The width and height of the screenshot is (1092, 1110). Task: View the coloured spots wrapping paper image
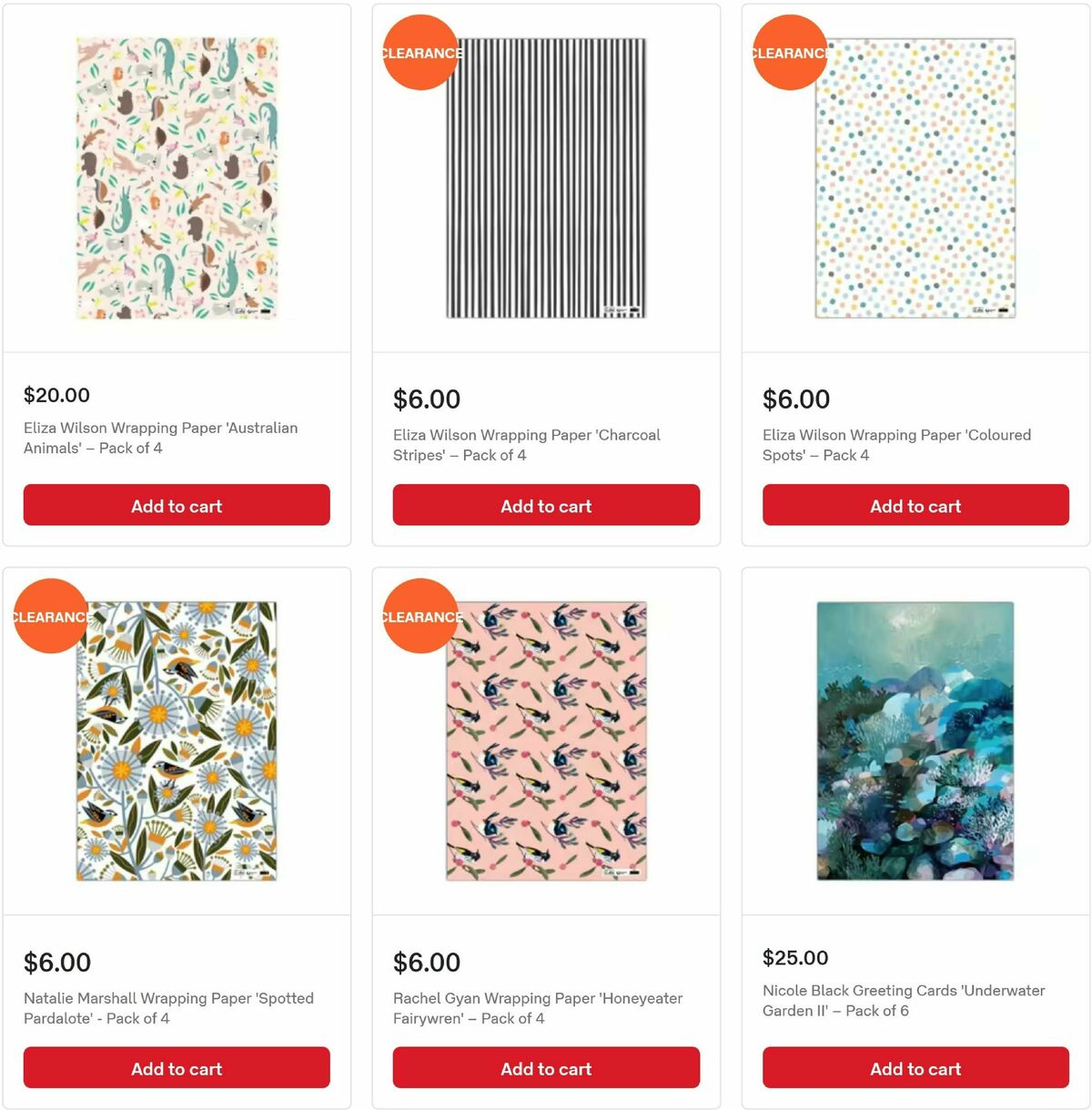click(915, 177)
